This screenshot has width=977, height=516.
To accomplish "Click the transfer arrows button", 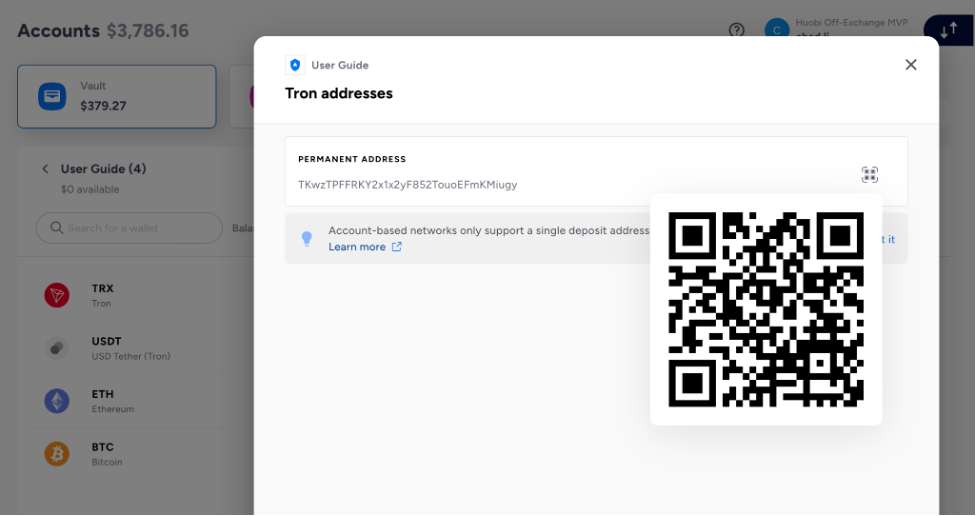I will (x=949, y=30).
